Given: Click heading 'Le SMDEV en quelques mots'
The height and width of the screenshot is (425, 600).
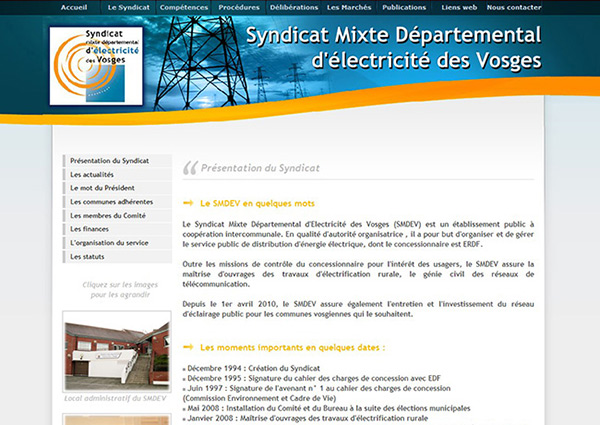Looking at the screenshot, I should [257, 204].
